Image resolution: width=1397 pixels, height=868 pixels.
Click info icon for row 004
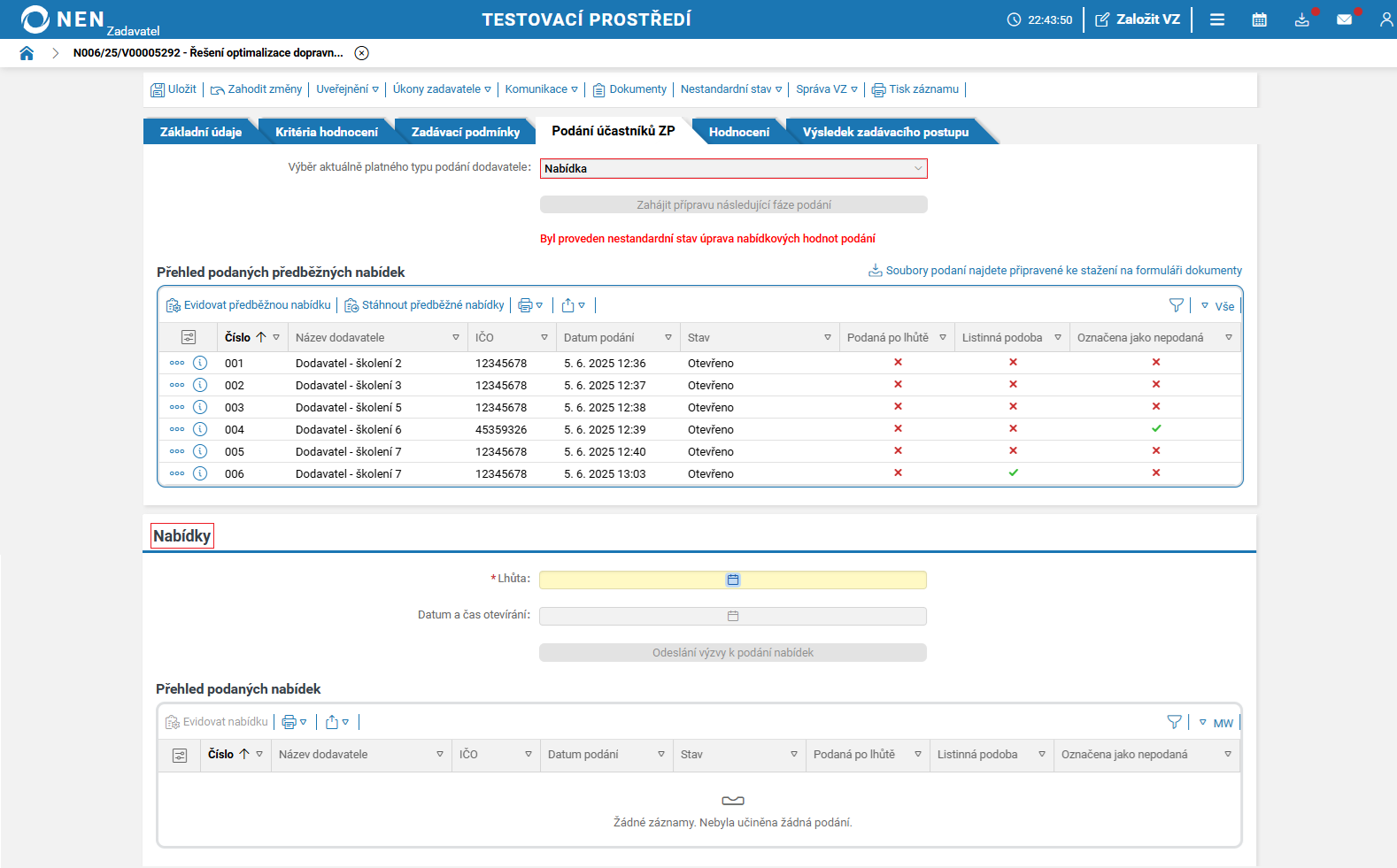(200, 429)
